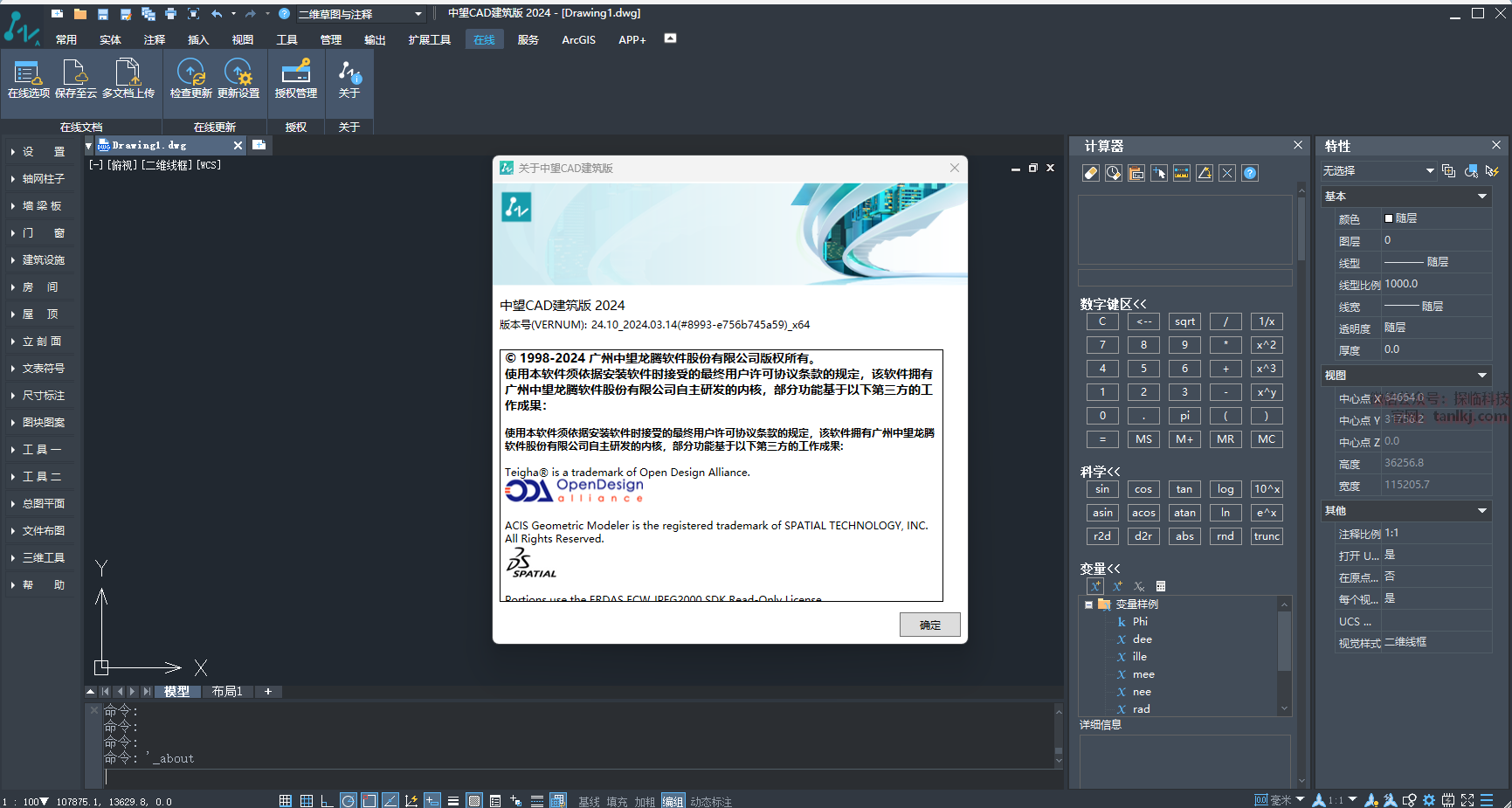This screenshot has height=808, width=1512.
Task: Switch to the 常用 ribbon tab
Action: pyautogui.click(x=66, y=40)
